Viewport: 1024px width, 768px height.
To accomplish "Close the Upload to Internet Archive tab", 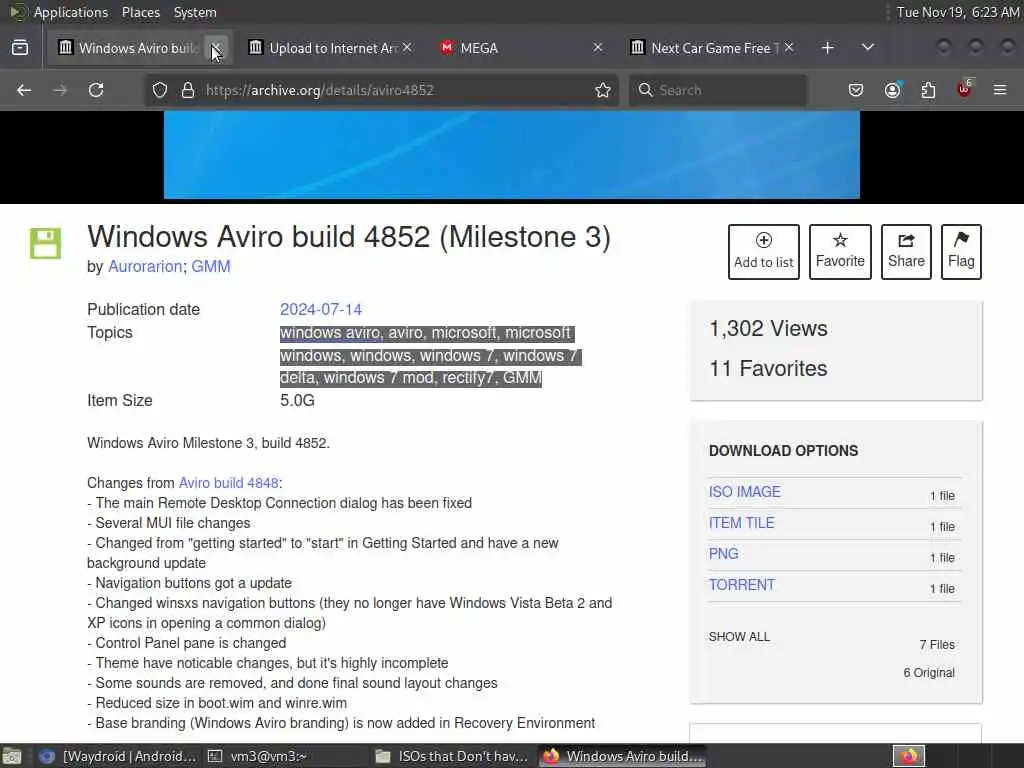I will (407, 47).
